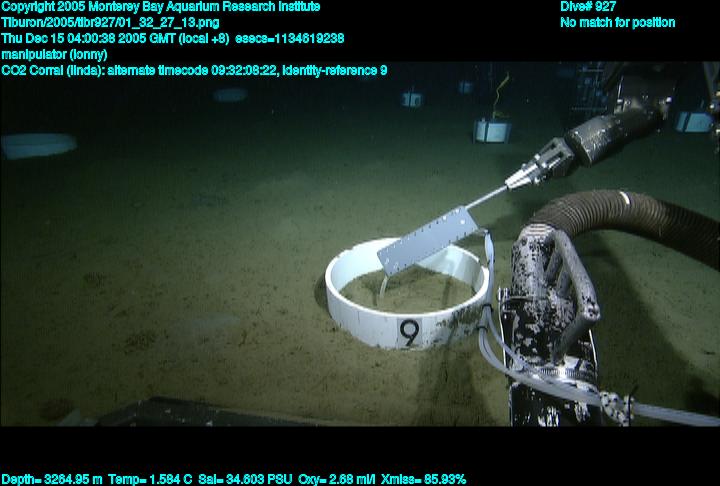Select the alternate timecode 09:32:08:22
This screenshot has width=720, height=486.
(x=192, y=71)
